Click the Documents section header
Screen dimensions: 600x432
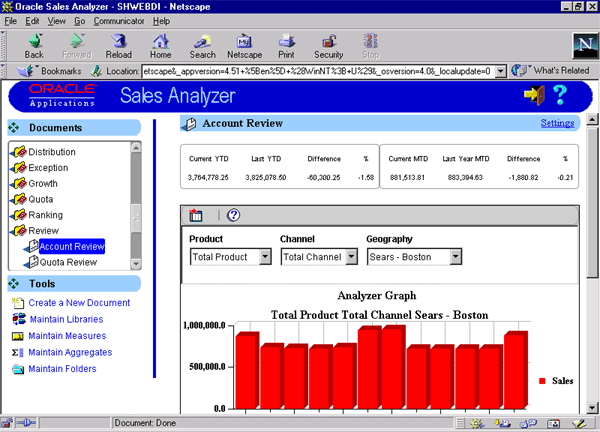[74, 128]
